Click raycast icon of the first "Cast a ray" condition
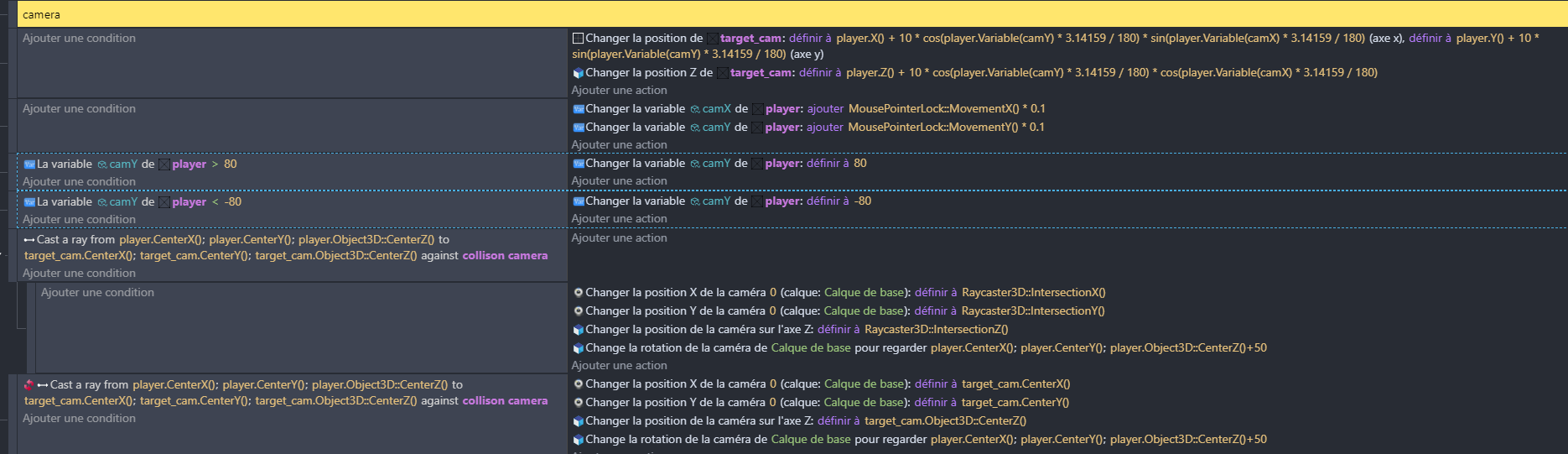This screenshot has height=454, width=1568. 29,240
